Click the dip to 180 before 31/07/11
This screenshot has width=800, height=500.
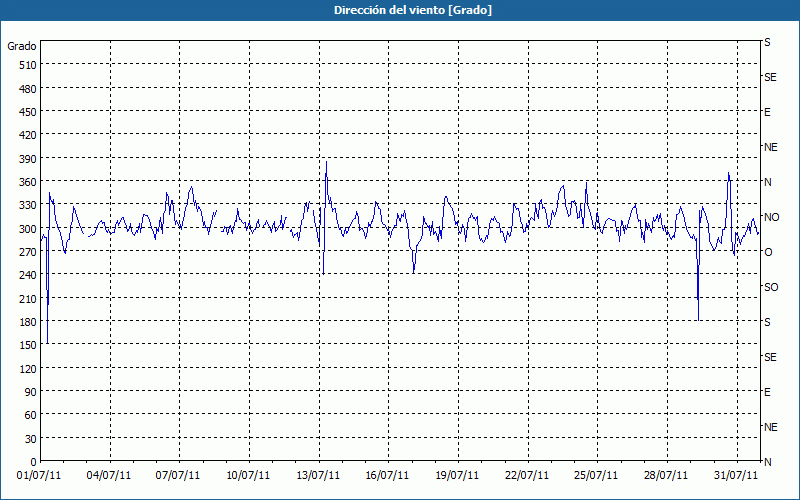pyautogui.click(x=698, y=320)
